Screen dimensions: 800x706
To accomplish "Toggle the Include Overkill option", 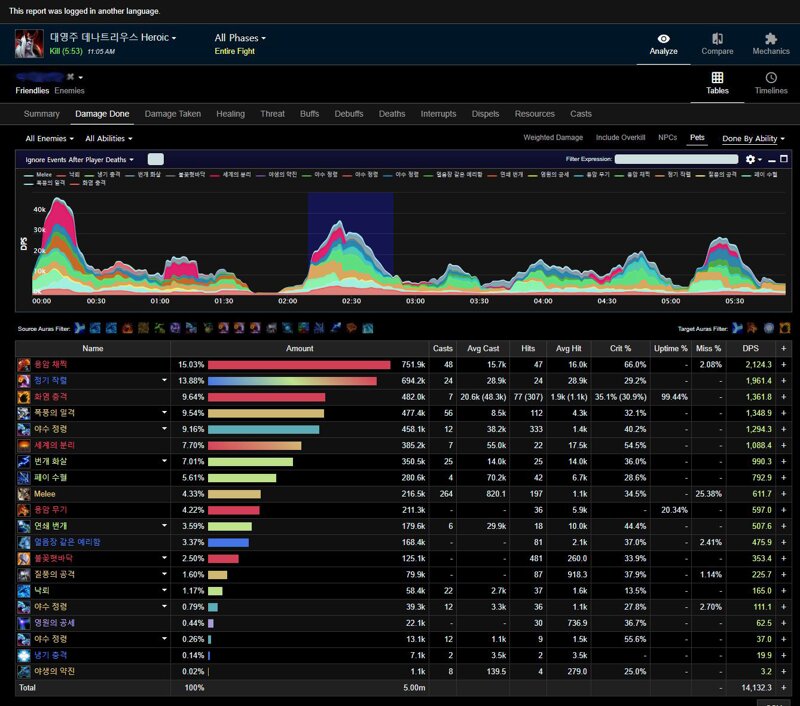I will [620, 138].
